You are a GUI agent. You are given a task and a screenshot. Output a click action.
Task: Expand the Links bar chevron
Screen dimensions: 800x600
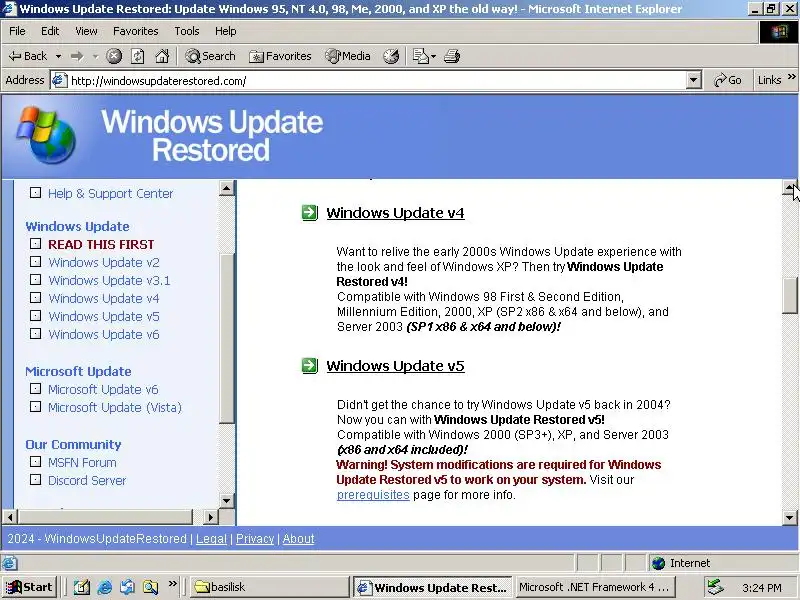[x=791, y=77]
